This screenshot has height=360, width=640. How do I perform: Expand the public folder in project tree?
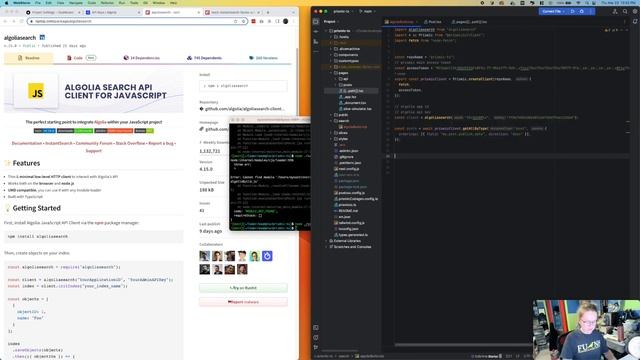[x=331, y=115]
